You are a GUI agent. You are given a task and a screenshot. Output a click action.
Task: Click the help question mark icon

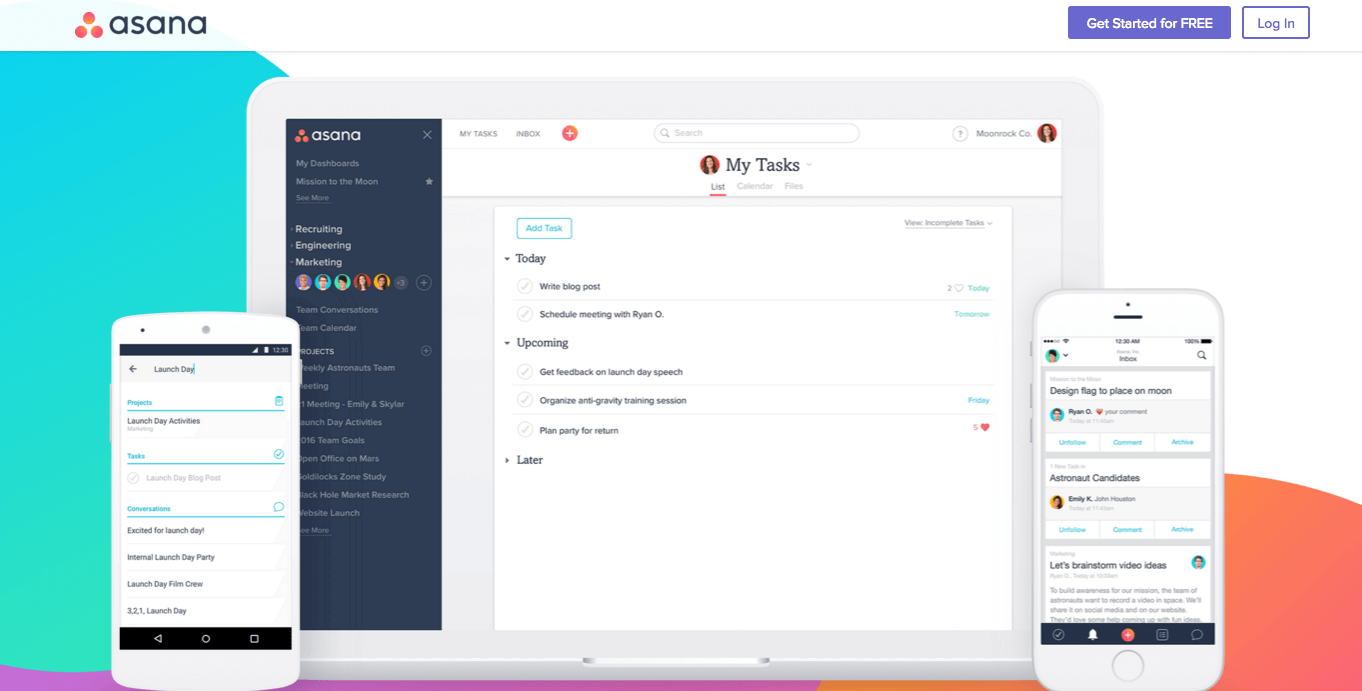[960, 134]
